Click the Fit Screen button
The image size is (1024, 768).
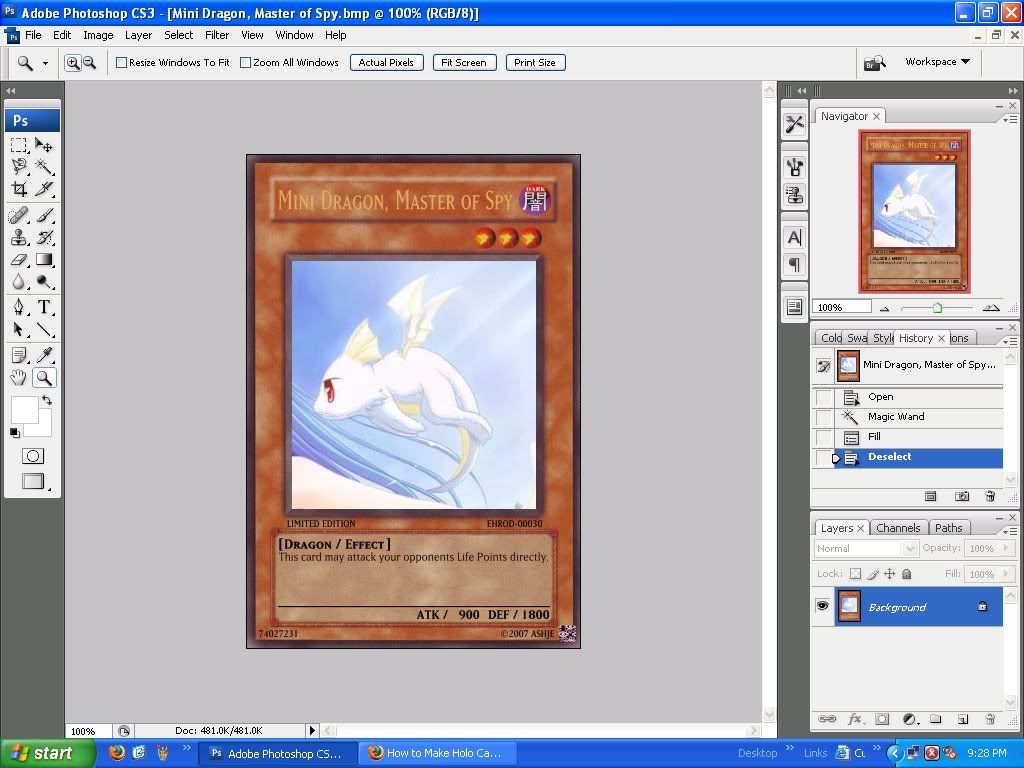(464, 62)
